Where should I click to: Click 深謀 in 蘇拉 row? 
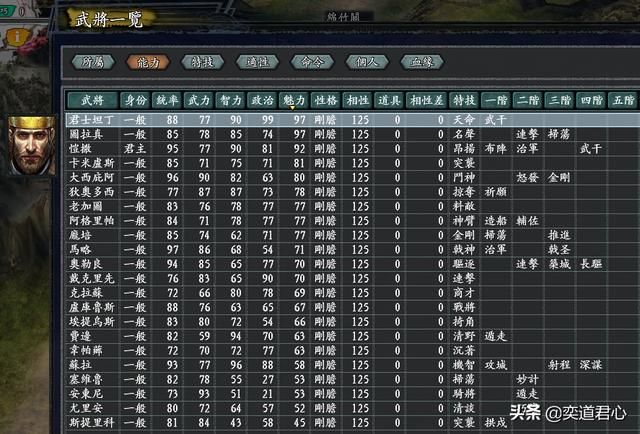pyautogui.click(x=591, y=365)
